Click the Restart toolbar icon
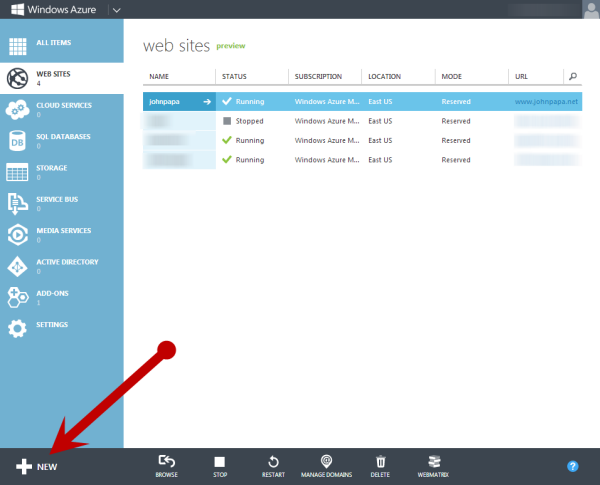This screenshot has width=600, height=485. tap(273, 462)
